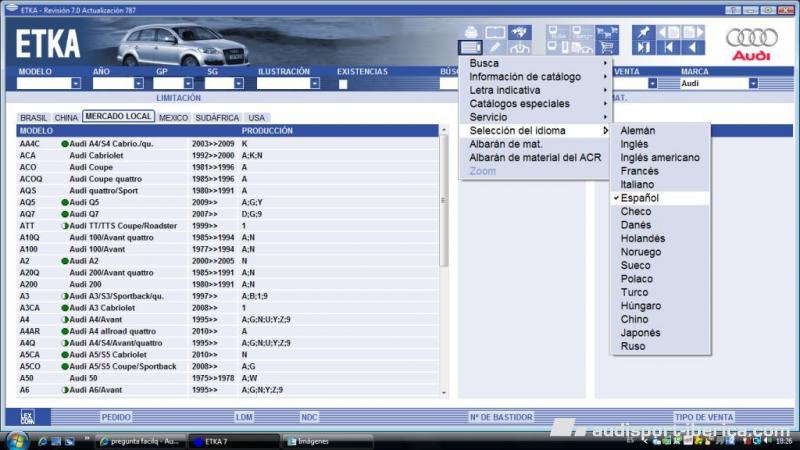This screenshot has width=800, height=450.
Task: Click the upper-right computer monitor toolbar icon
Action: (x=582, y=33)
